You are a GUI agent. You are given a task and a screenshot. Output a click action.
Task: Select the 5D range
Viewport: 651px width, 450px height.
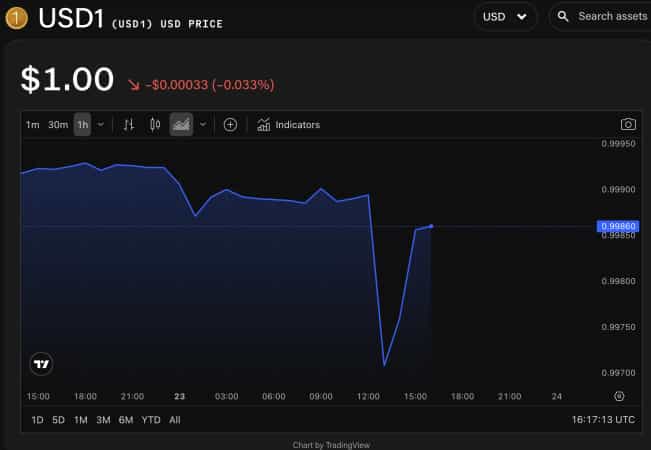click(x=59, y=420)
